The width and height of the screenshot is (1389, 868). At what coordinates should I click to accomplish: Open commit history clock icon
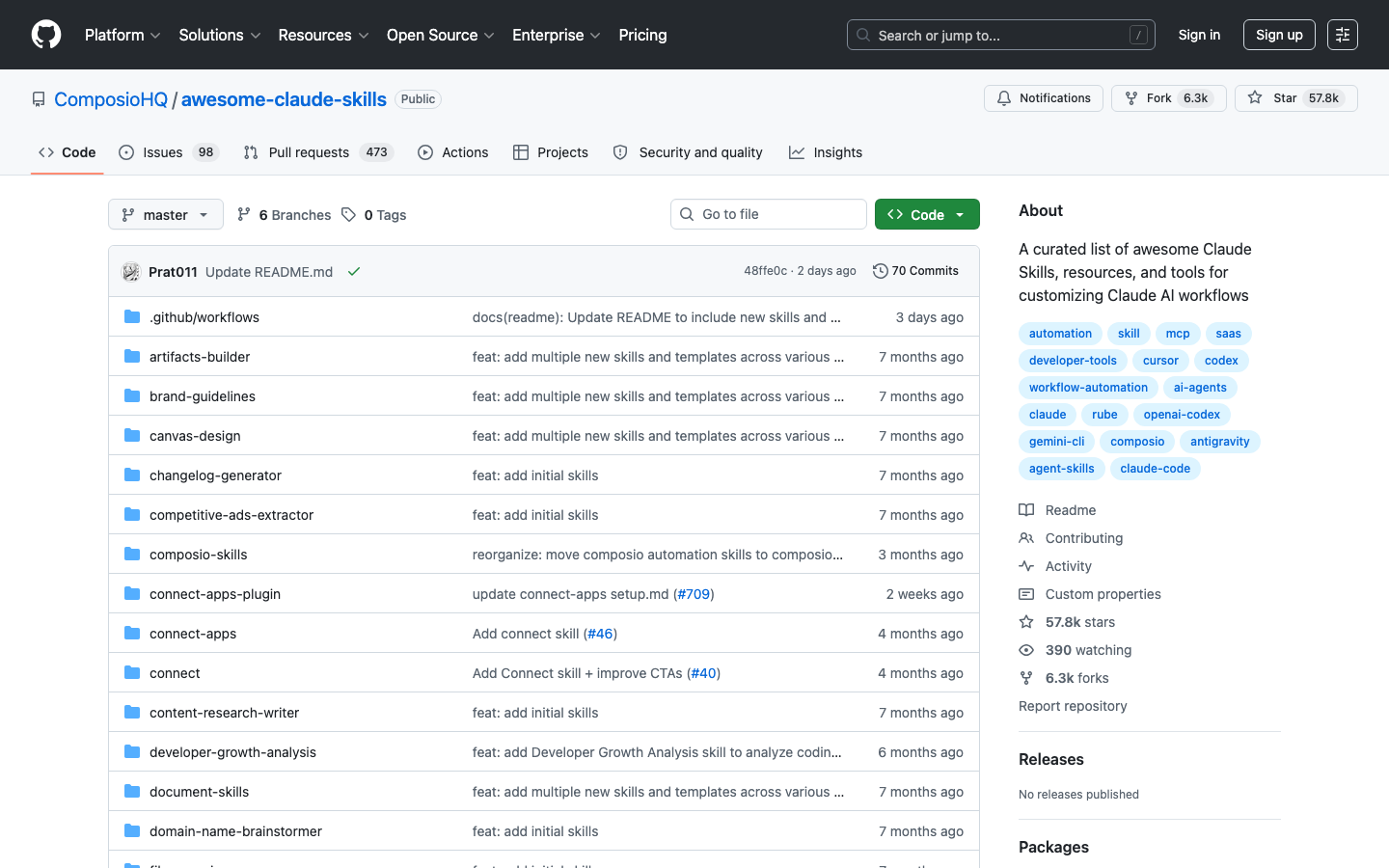880,271
